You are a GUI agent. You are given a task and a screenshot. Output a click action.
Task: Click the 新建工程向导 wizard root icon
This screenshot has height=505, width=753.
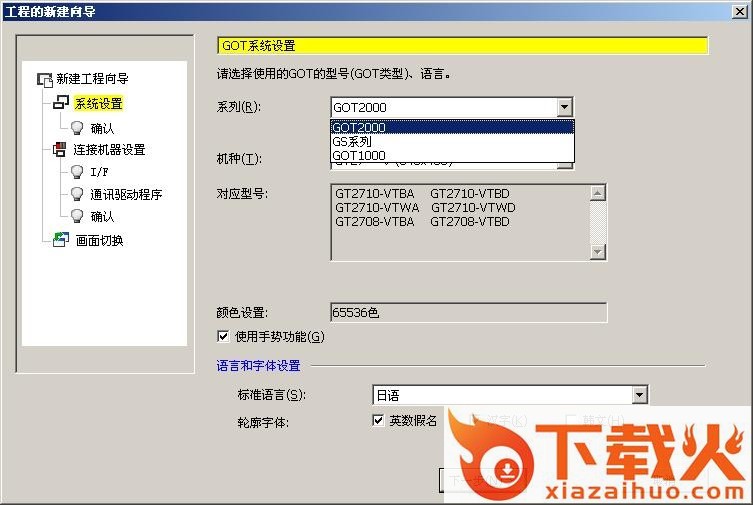click(45, 79)
